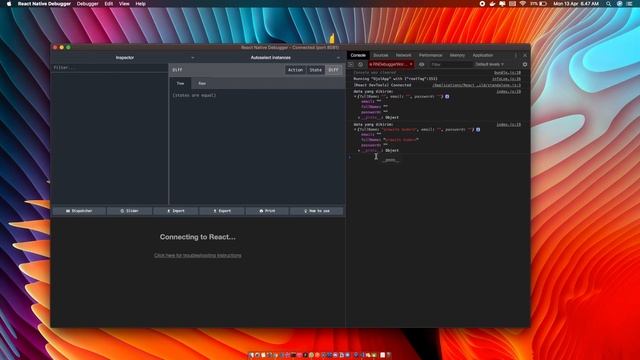
Task: Select the Action inspector view
Action: tap(295, 70)
